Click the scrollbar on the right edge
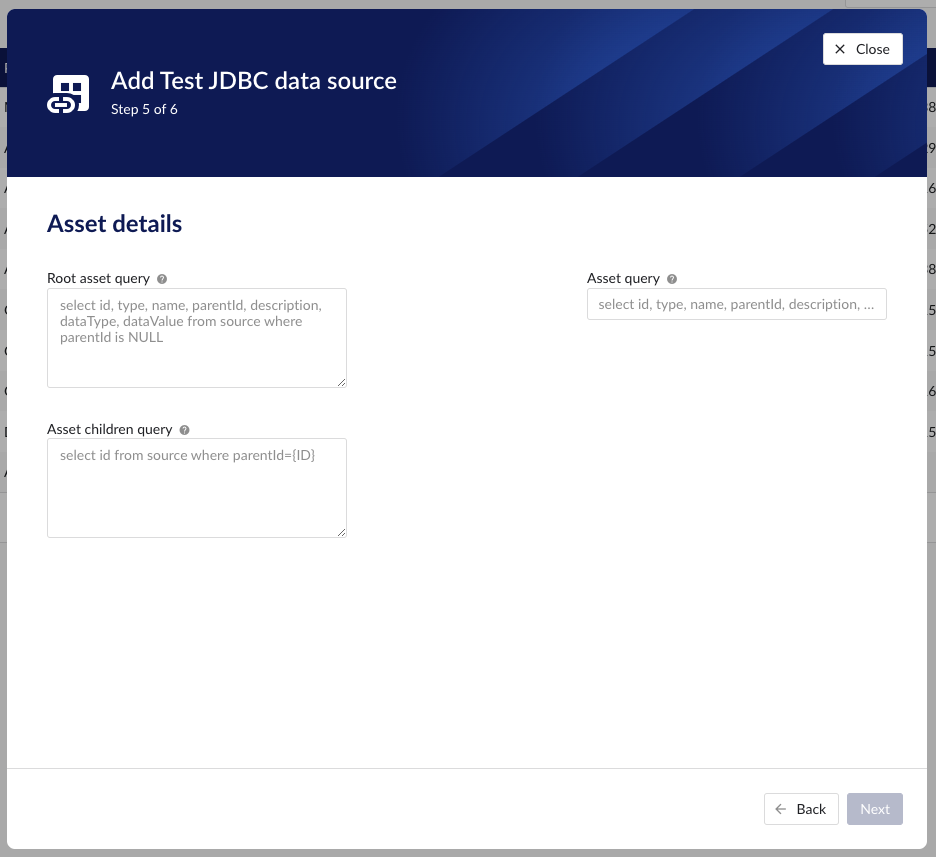The image size is (936, 857). coord(931,420)
